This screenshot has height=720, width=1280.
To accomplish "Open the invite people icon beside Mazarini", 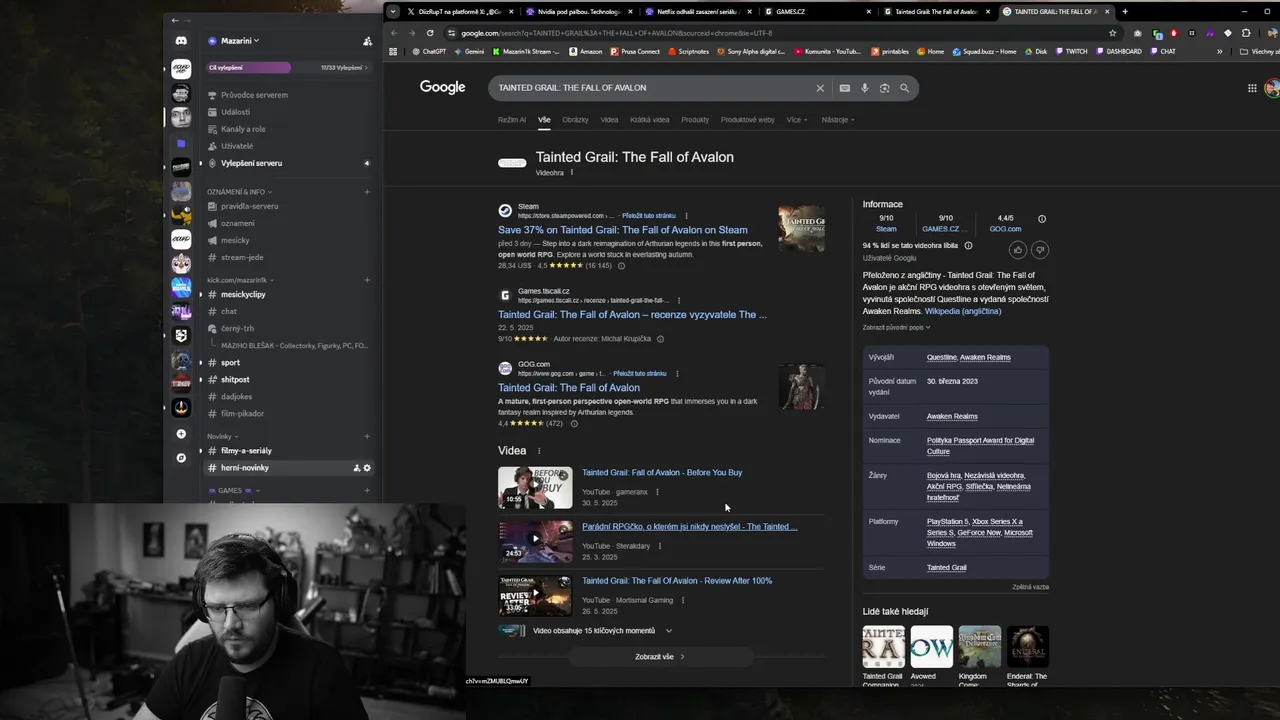I will pos(367,41).
